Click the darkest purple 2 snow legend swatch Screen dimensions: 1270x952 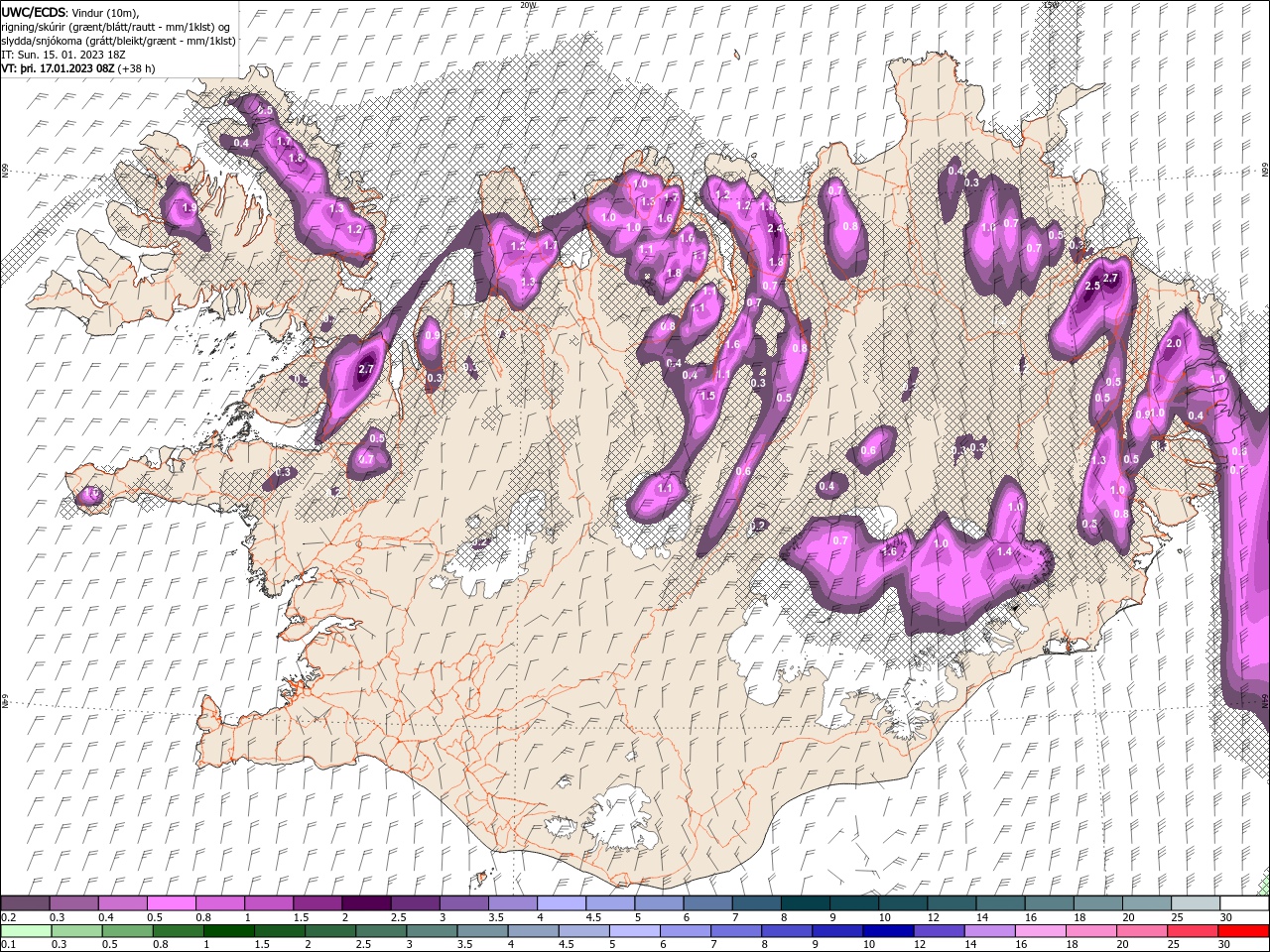click(366, 903)
